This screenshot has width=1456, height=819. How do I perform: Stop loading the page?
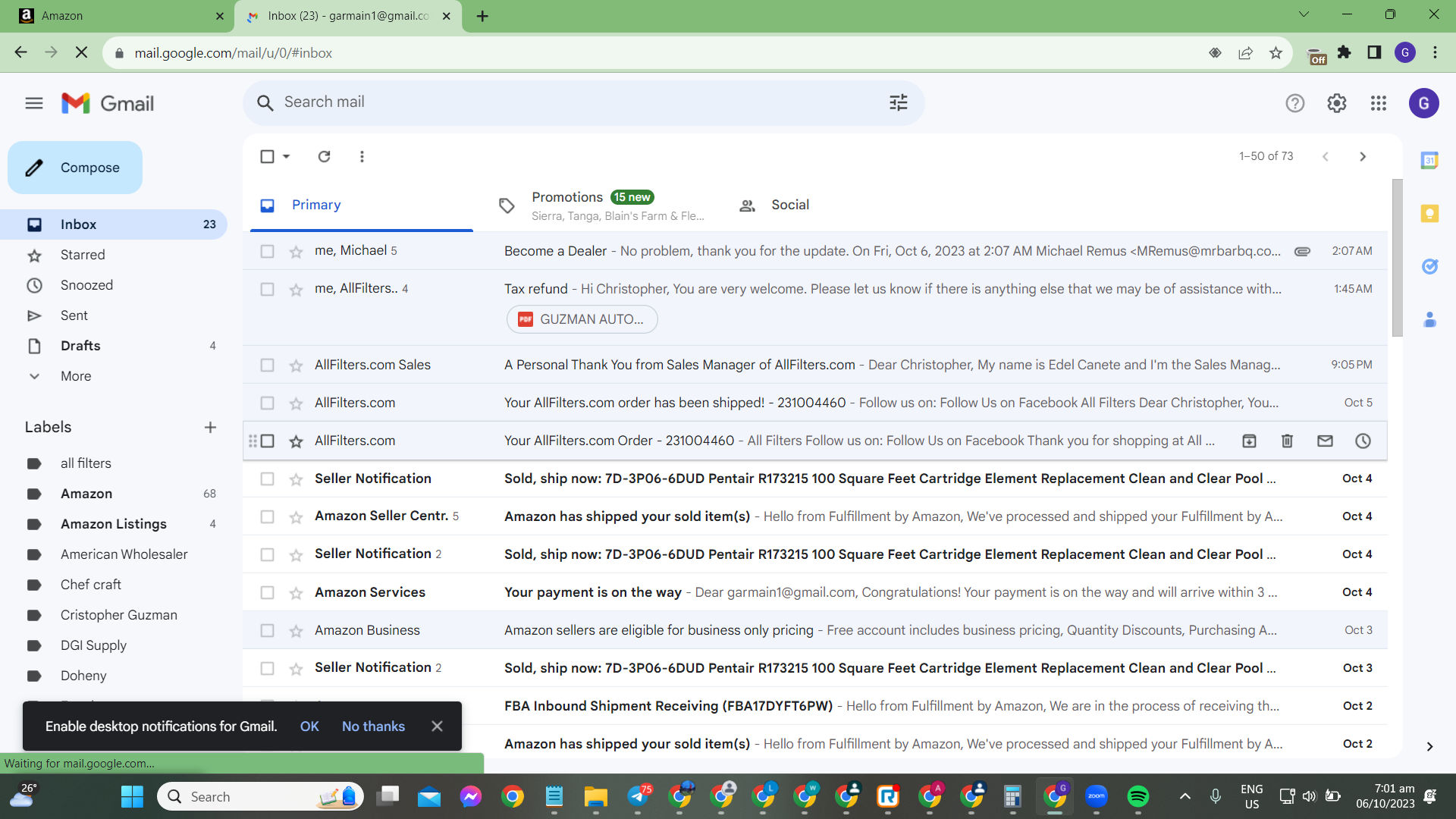tap(81, 52)
